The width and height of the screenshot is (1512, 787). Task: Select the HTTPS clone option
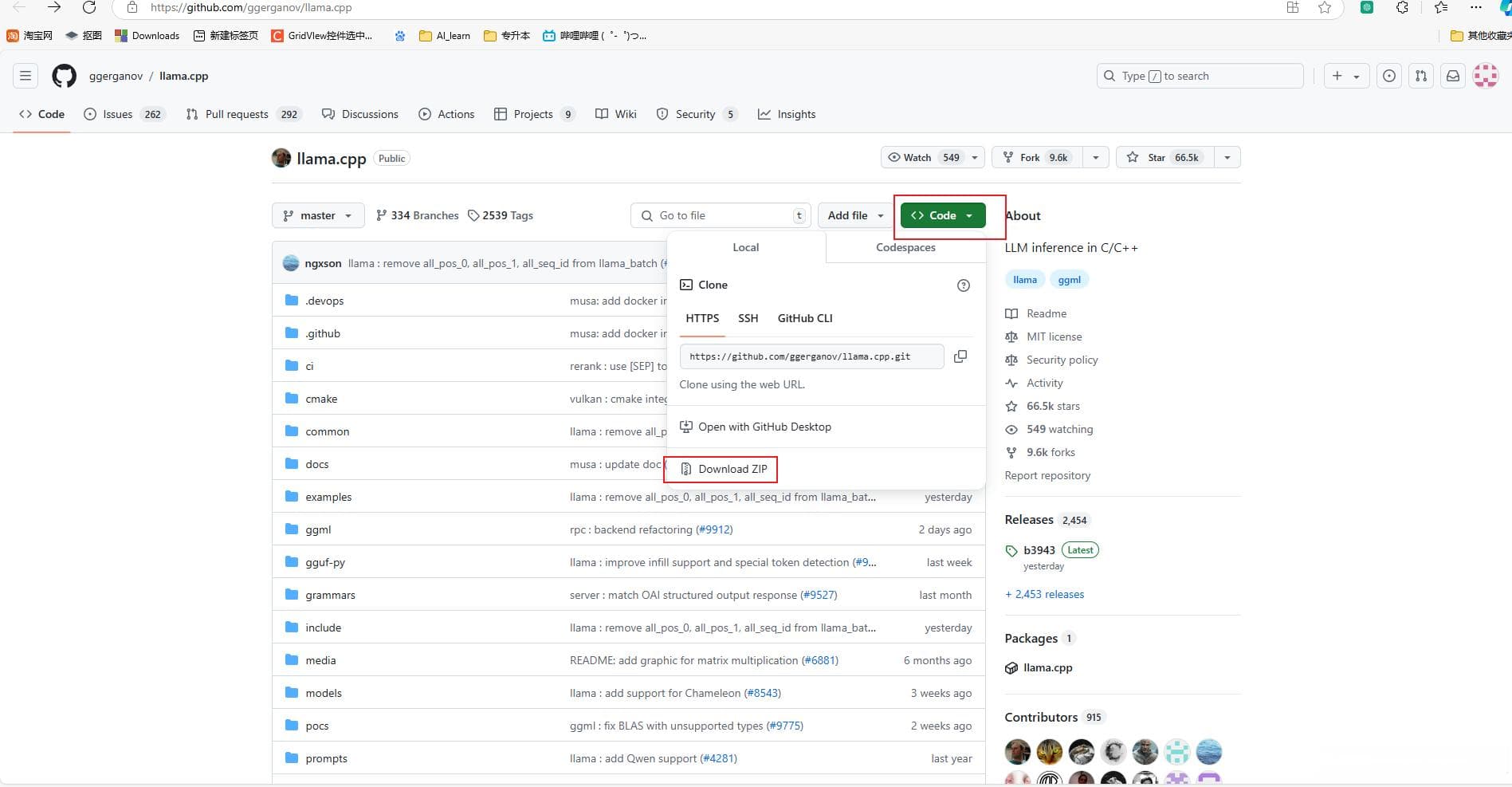pos(702,318)
